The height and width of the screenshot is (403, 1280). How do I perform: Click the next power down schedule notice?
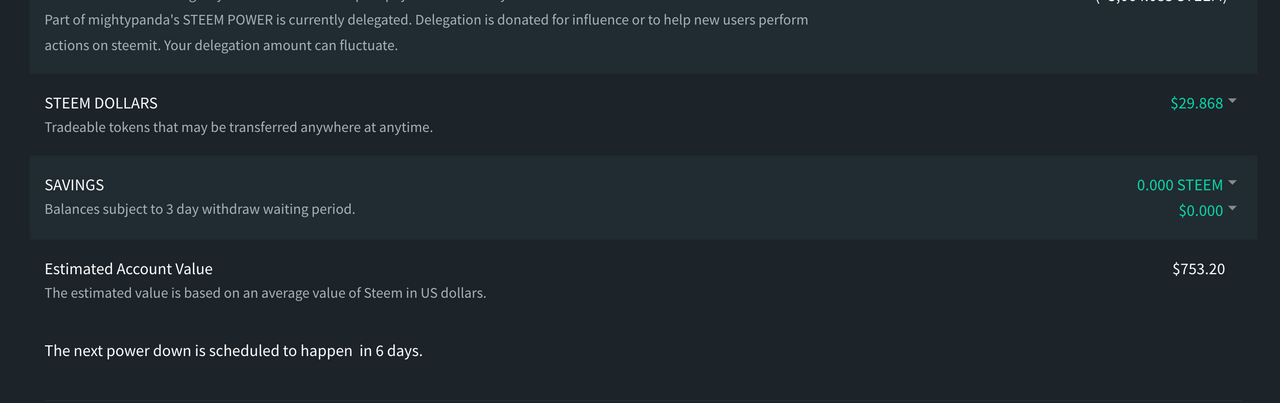pos(233,351)
